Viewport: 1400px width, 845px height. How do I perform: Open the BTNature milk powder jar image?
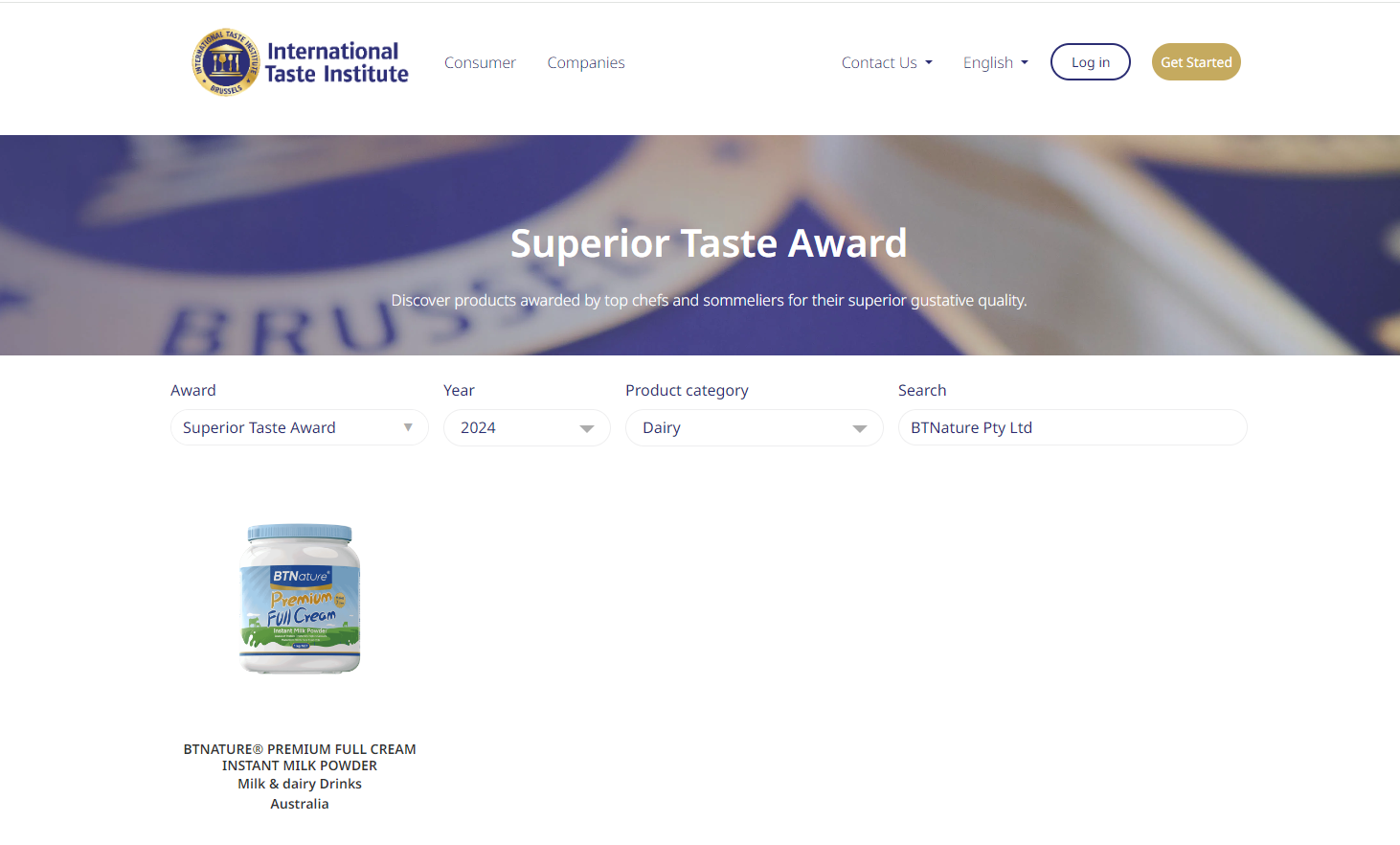point(300,599)
